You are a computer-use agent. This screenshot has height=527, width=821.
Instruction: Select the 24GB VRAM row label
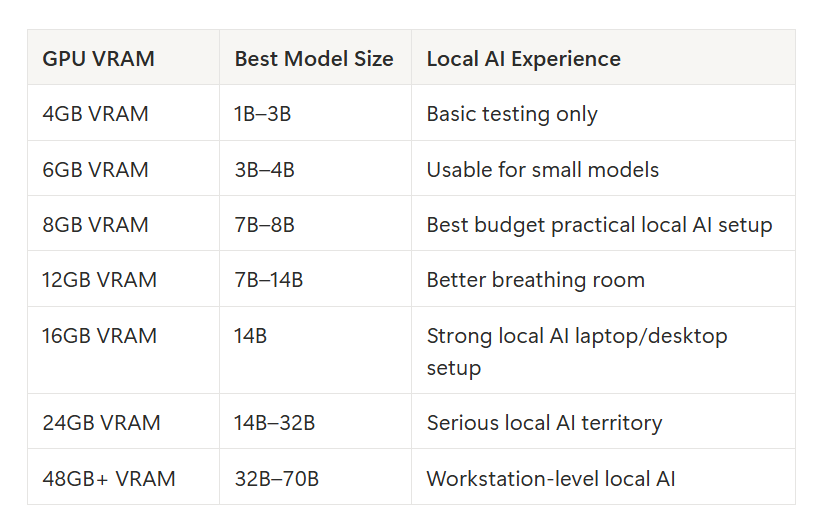101,423
